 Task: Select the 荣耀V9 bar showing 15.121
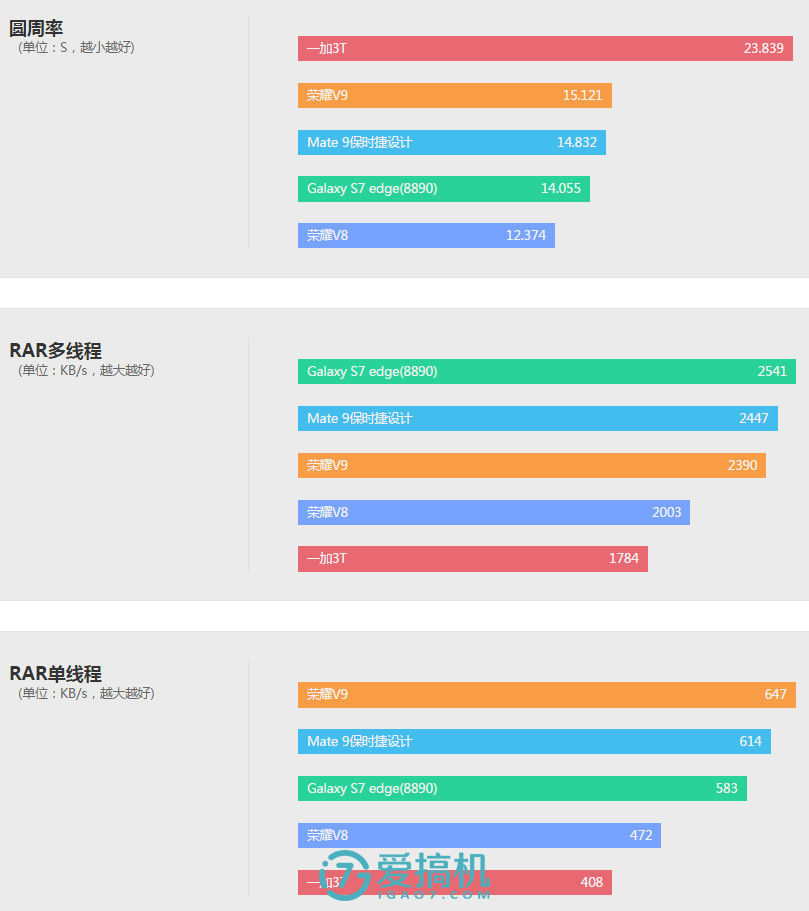[454, 95]
